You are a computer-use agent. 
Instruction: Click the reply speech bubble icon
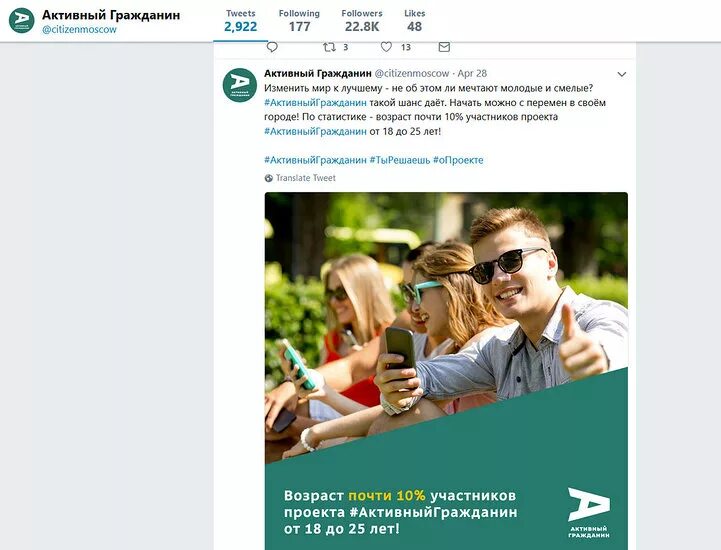[x=272, y=47]
